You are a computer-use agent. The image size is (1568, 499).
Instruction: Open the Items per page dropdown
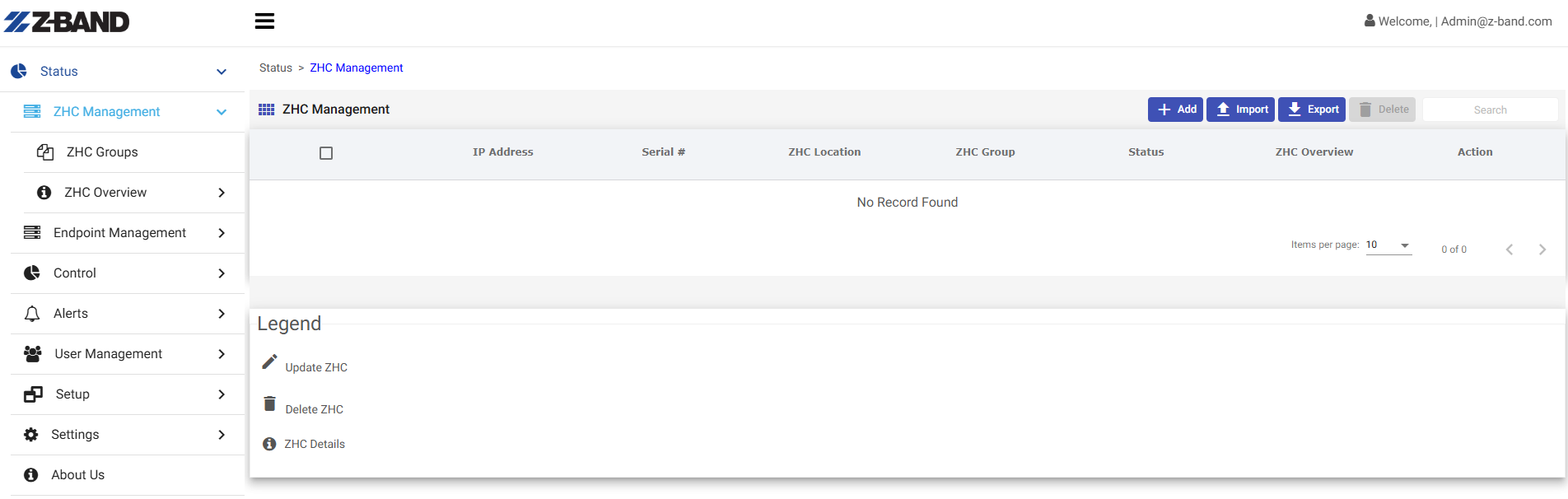[1388, 245]
